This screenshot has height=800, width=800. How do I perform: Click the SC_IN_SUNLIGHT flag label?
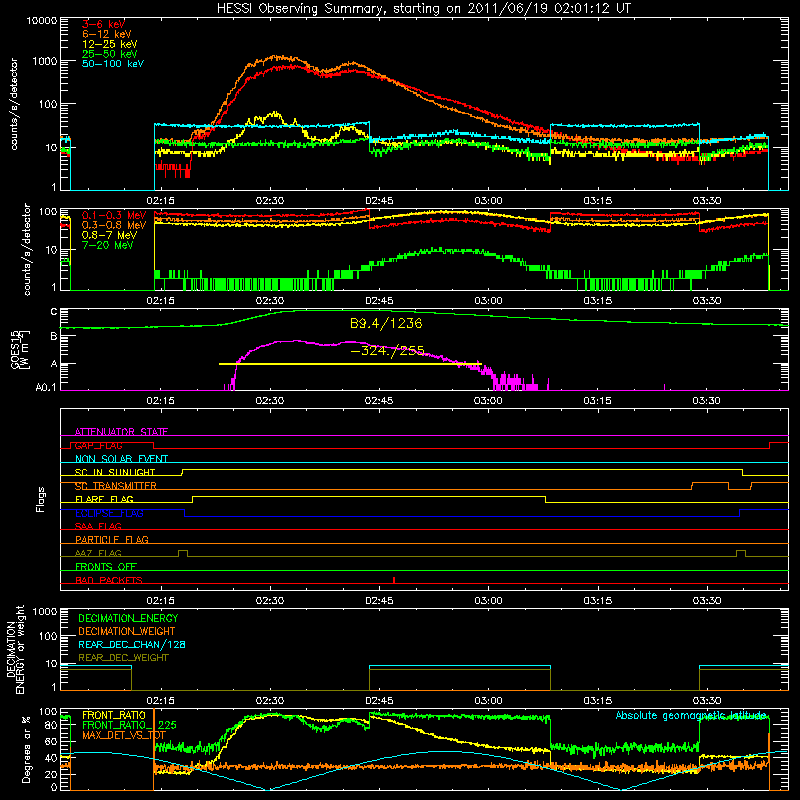click(115, 472)
